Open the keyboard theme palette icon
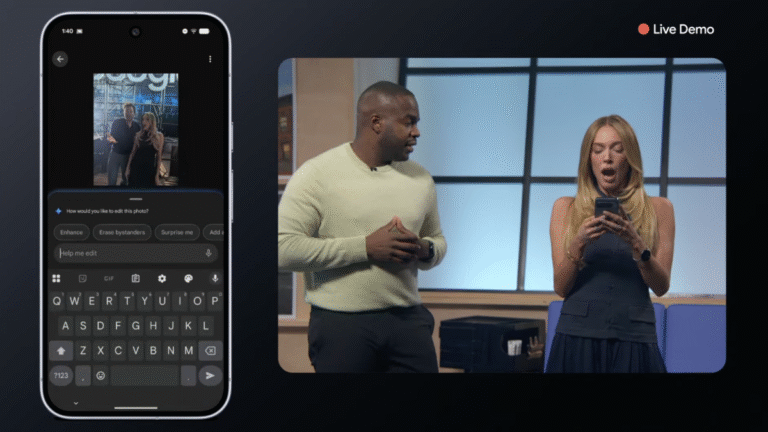This screenshot has height=432, width=768. pos(189,279)
